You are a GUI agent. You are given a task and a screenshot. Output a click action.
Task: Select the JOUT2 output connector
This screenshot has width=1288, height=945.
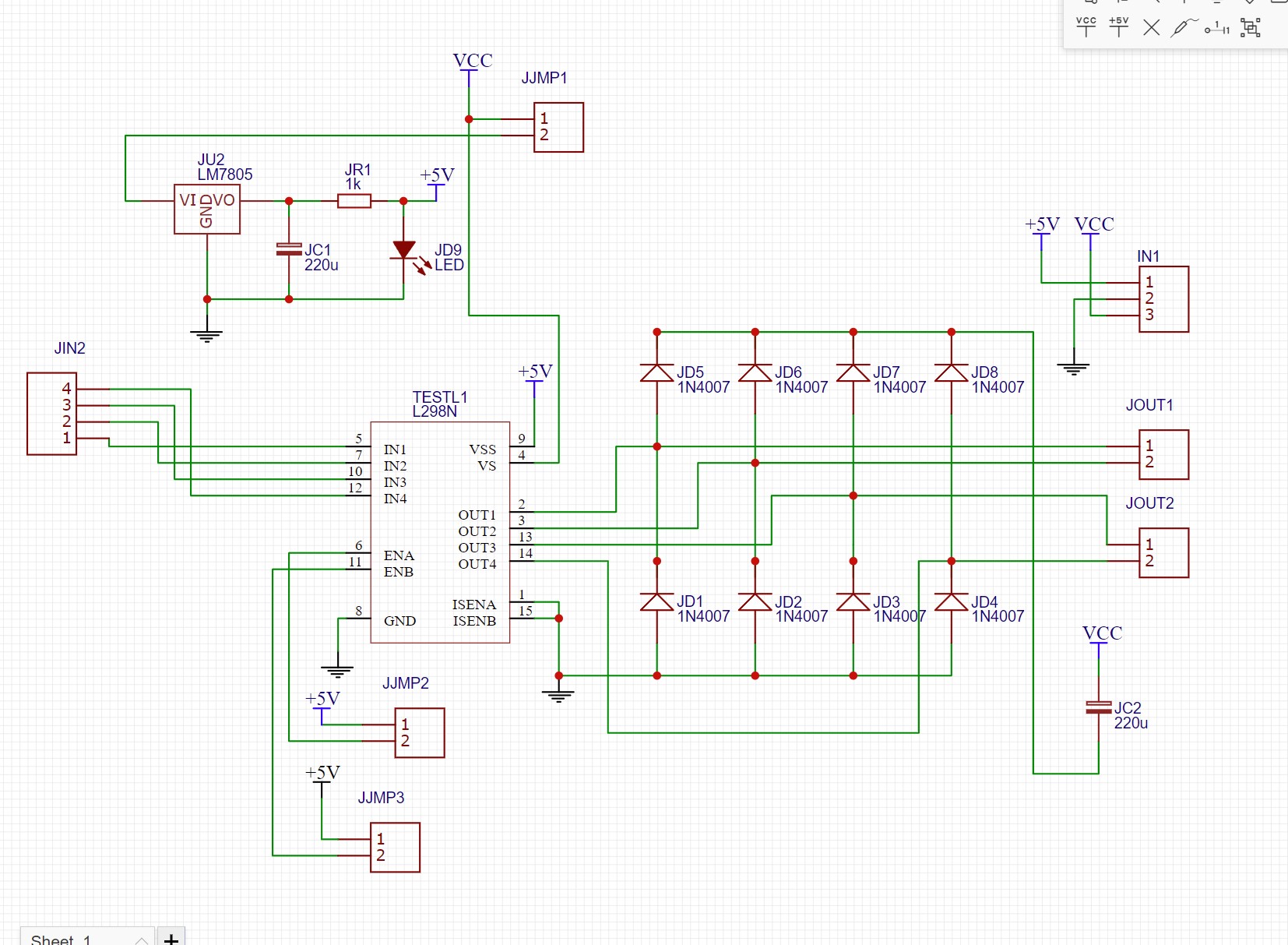1164,552
